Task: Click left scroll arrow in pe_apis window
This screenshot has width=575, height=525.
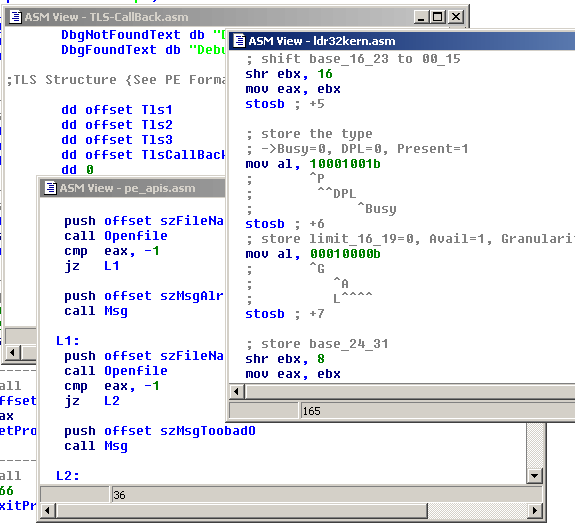Action: [x=47, y=510]
